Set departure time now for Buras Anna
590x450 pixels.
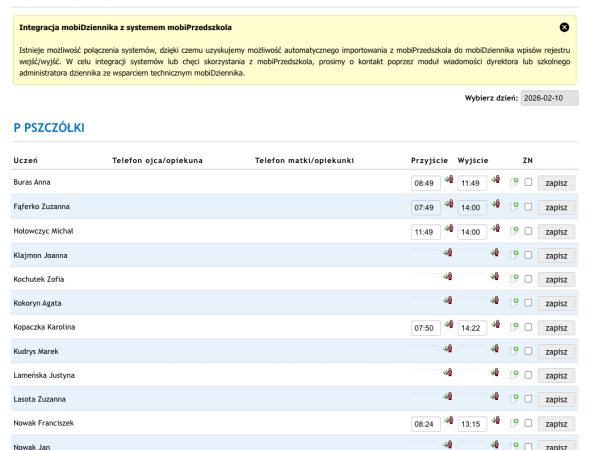pyautogui.click(x=496, y=179)
